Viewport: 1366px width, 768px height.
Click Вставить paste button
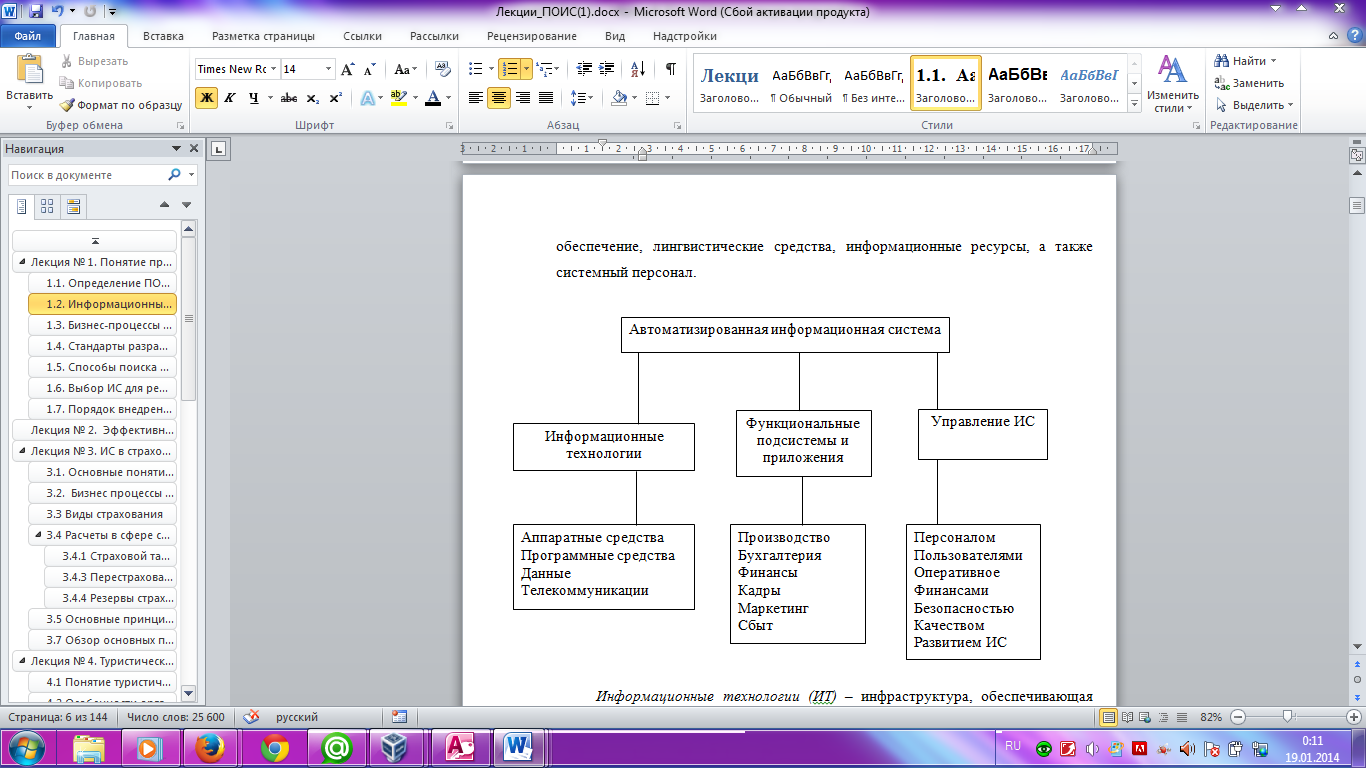pos(29,82)
